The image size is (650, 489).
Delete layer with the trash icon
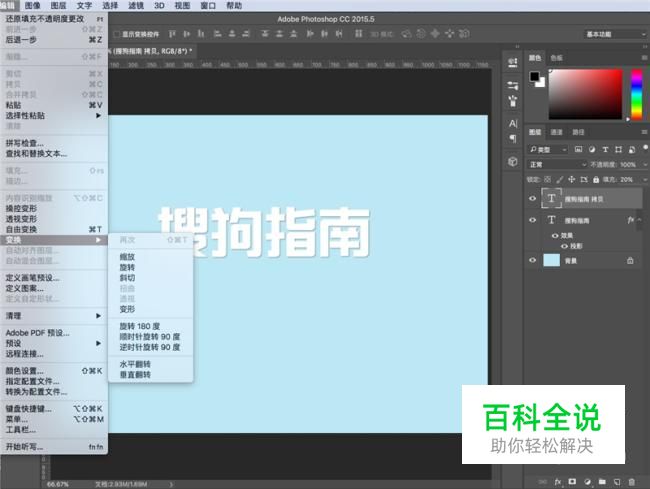[x=631, y=482]
